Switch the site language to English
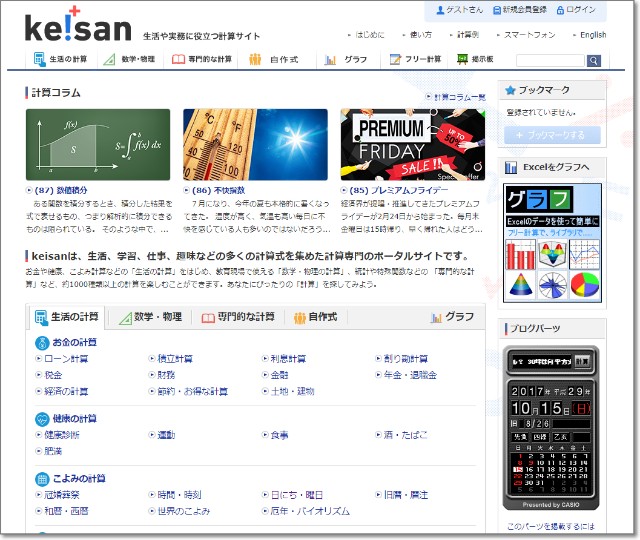 click(591, 35)
